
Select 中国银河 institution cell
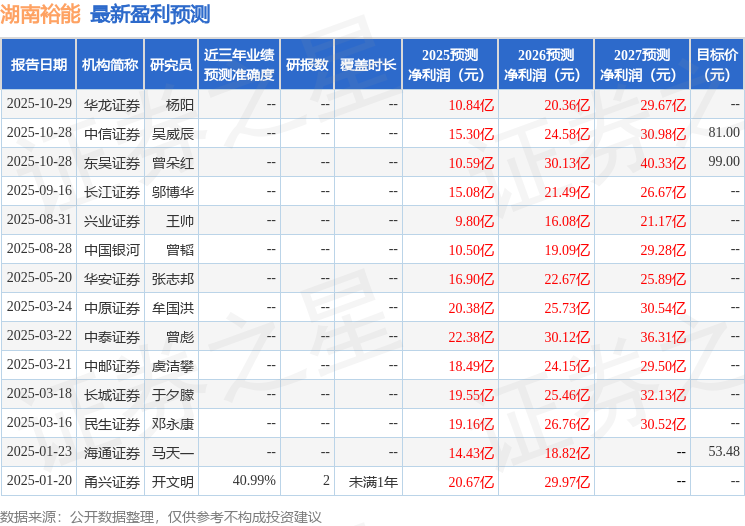112,250
